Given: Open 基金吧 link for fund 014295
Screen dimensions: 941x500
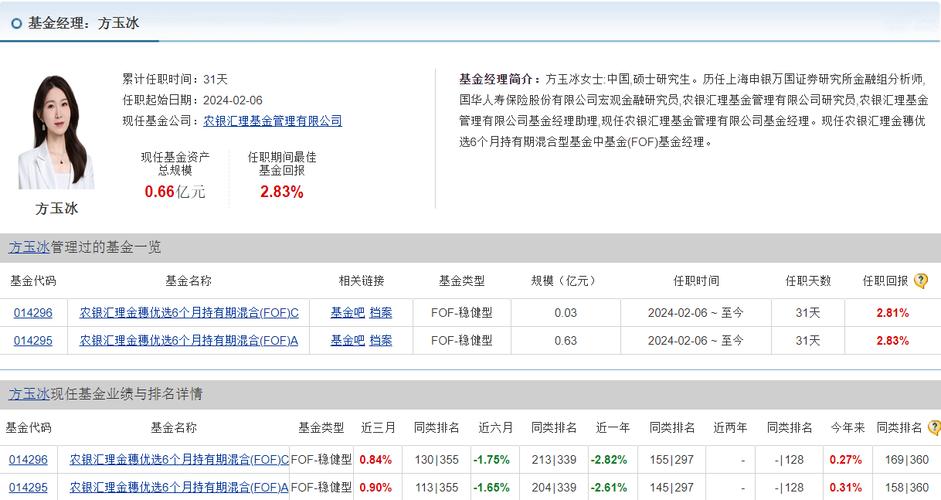Looking at the screenshot, I should (347, 340).
